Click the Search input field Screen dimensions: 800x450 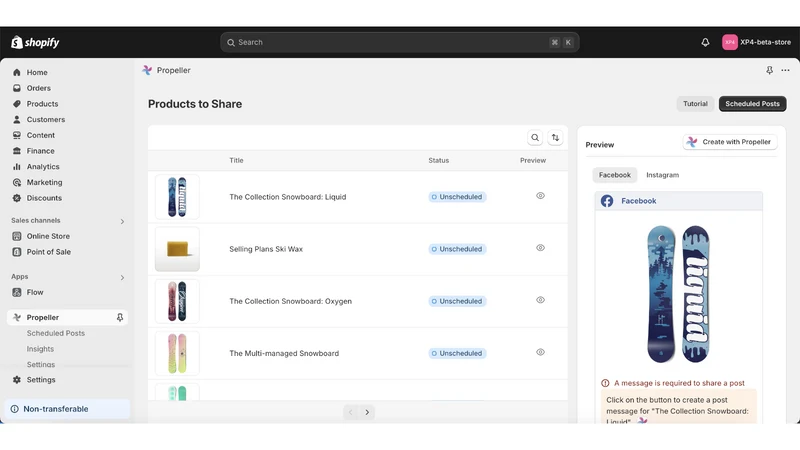click(399, 42)
